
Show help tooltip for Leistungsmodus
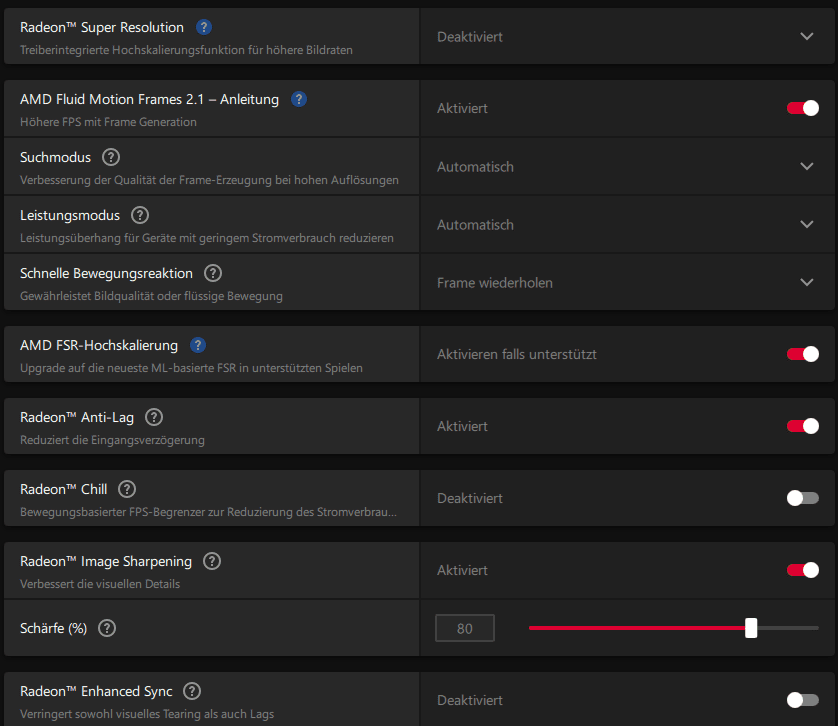pos(140,215)
